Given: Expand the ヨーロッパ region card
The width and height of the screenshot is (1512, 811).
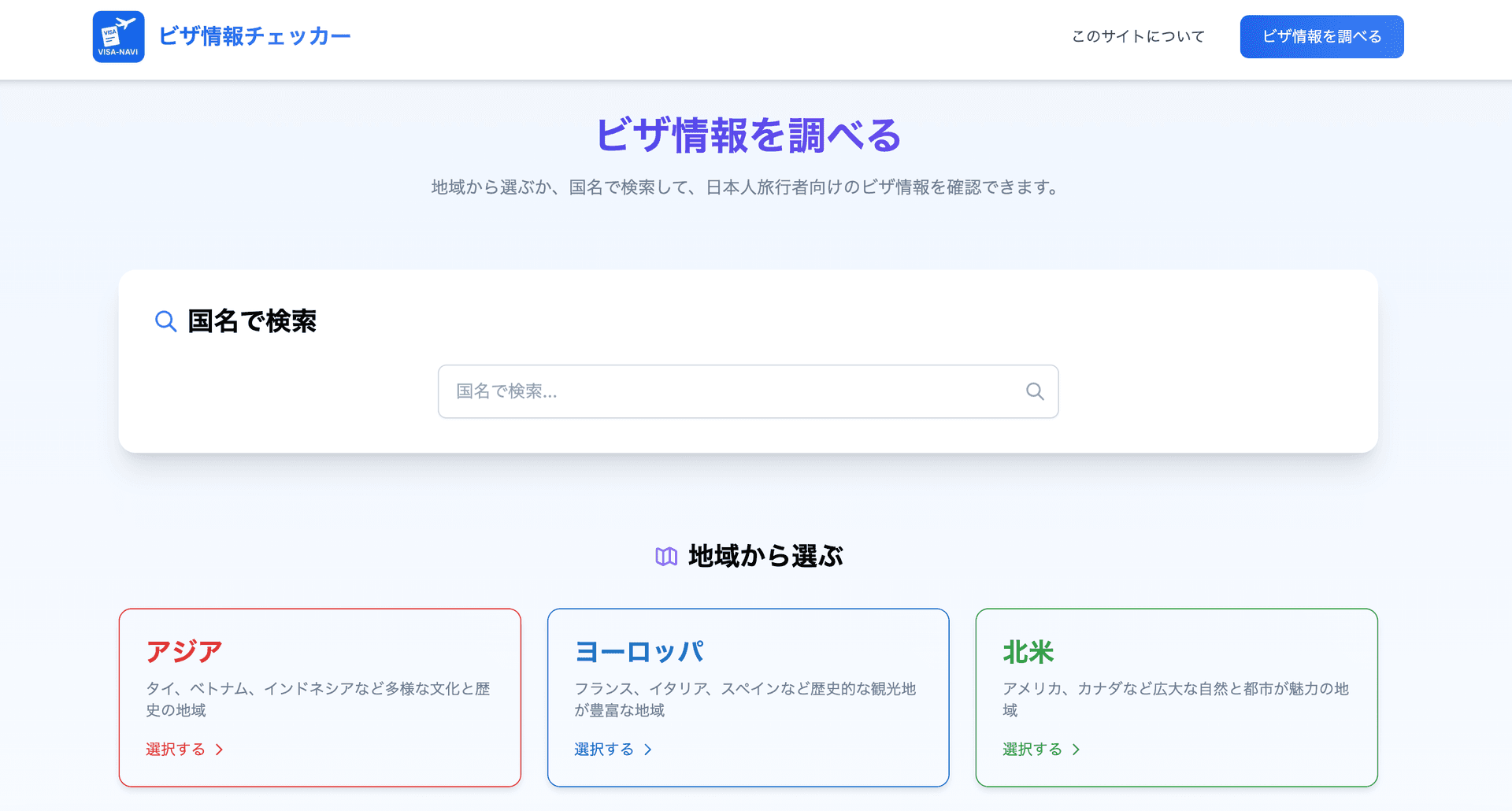Looking at the screenshot, I should [x=748, y=698].
